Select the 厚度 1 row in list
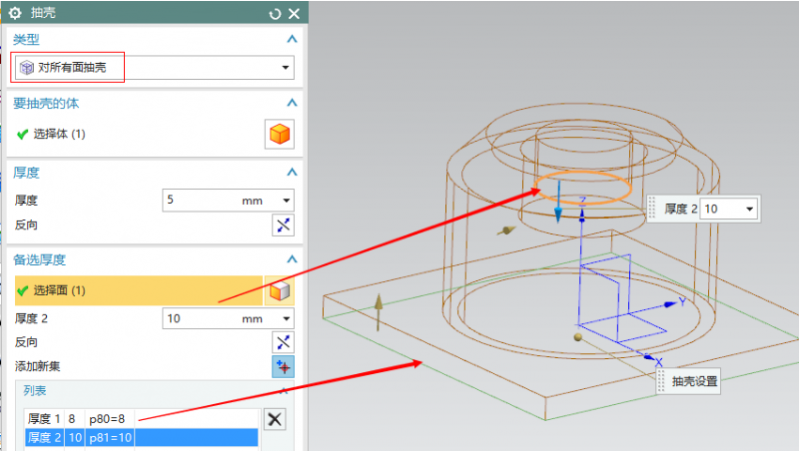 click(x=140, y=420)
